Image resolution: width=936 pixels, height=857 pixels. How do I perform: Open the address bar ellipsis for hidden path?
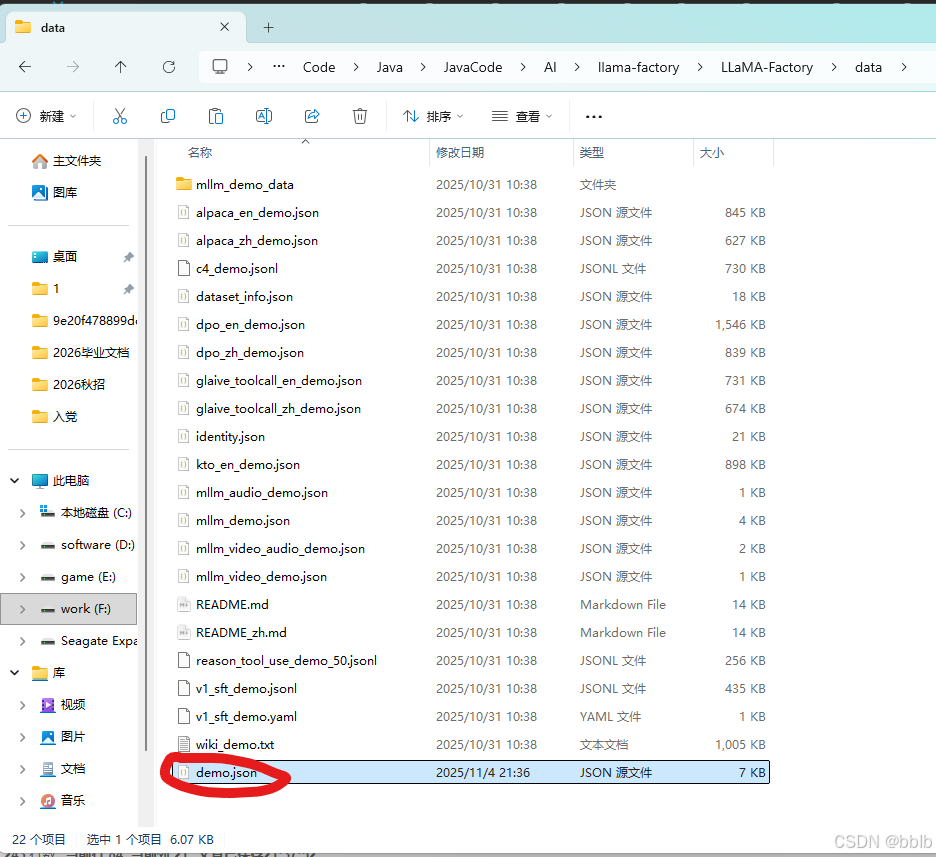(x=279, y=67)
